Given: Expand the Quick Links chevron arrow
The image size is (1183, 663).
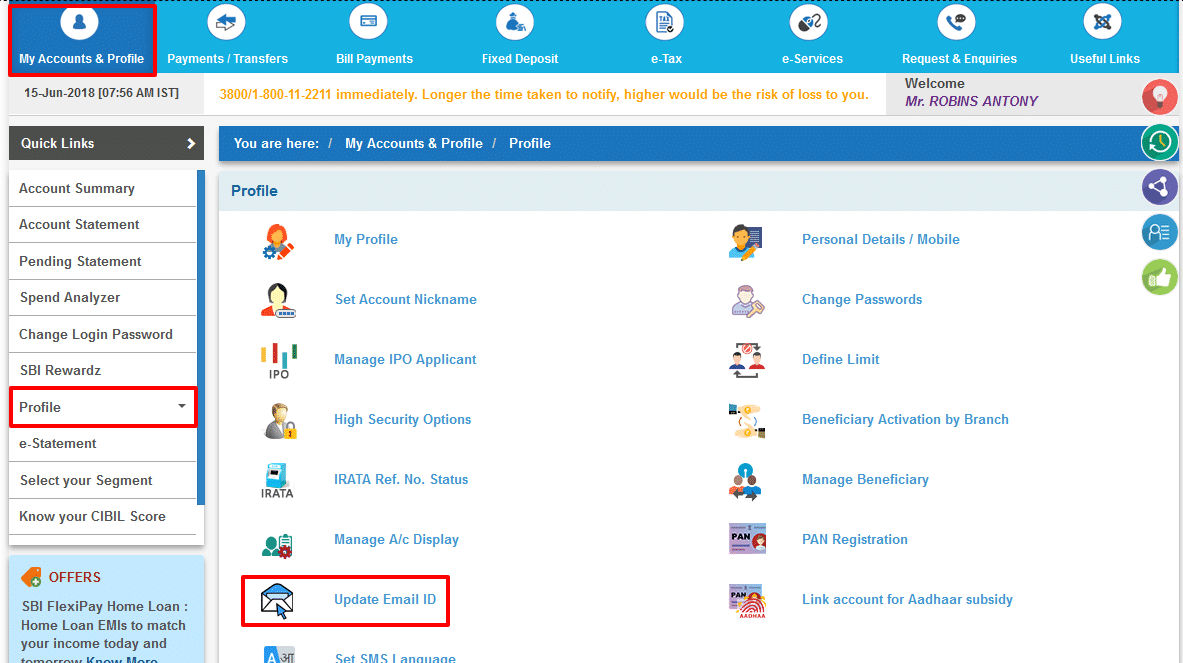Looking at the screenshot, I should [x=191, y=143].
